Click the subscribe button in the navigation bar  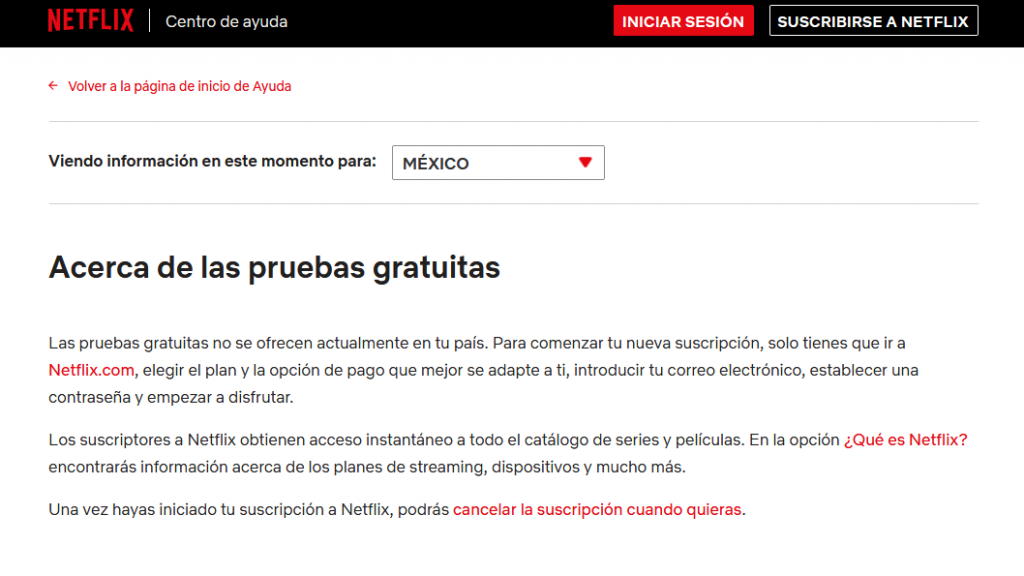pyautogui.click(x=872, y=20)
